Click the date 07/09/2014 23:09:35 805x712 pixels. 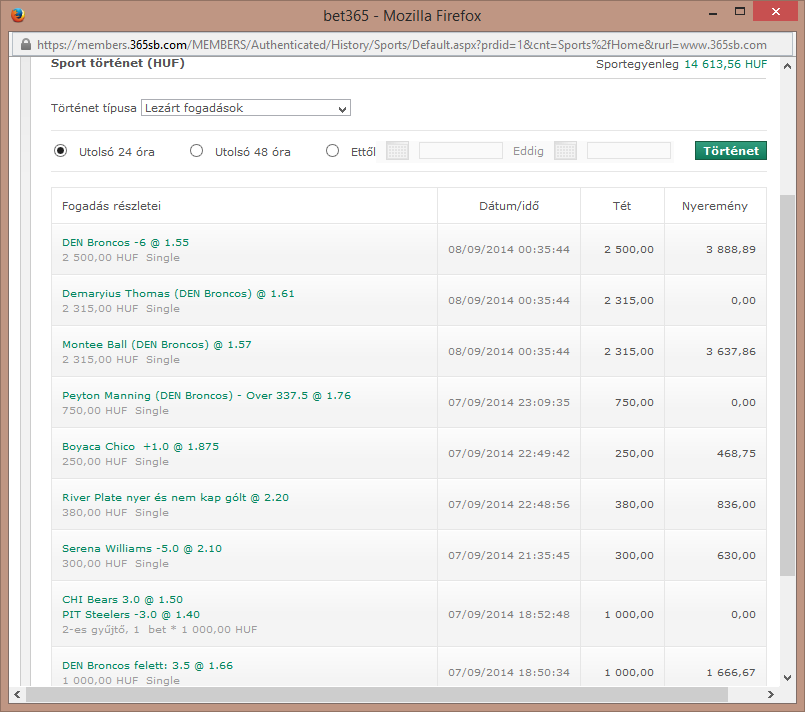[x=509, y=402]
